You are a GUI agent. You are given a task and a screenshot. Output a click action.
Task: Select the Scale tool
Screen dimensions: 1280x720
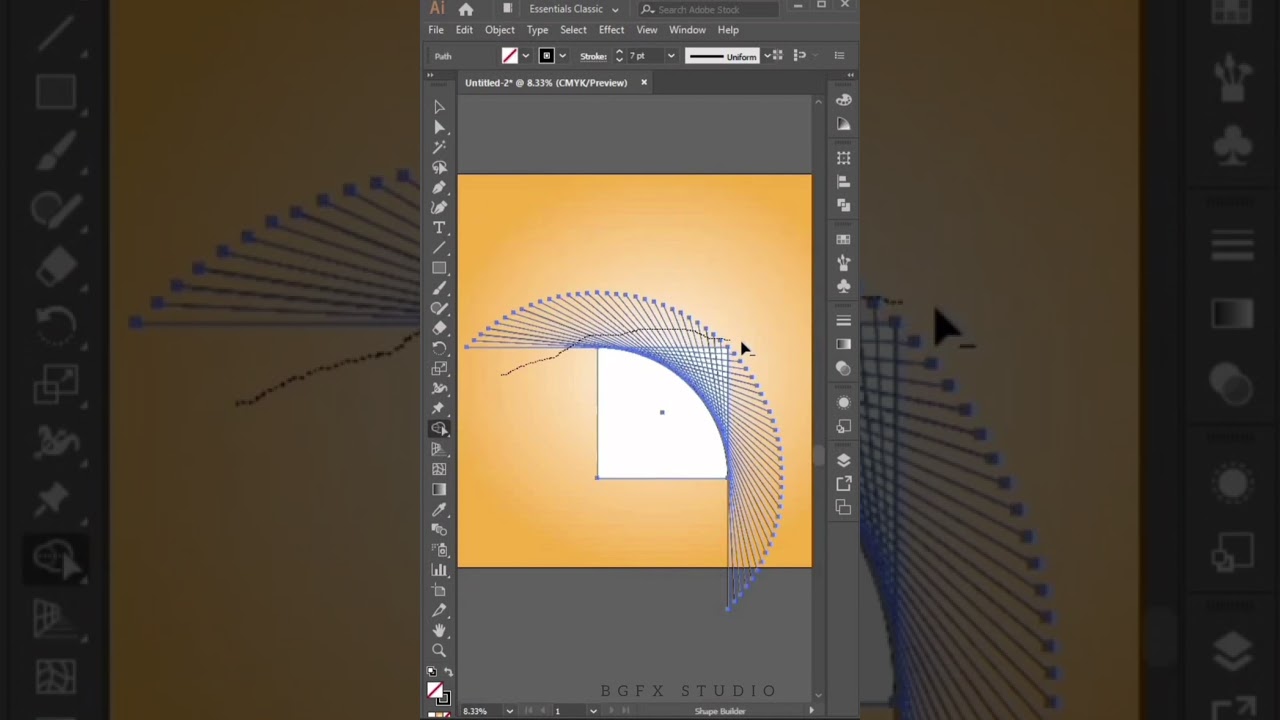pos(439,368)
